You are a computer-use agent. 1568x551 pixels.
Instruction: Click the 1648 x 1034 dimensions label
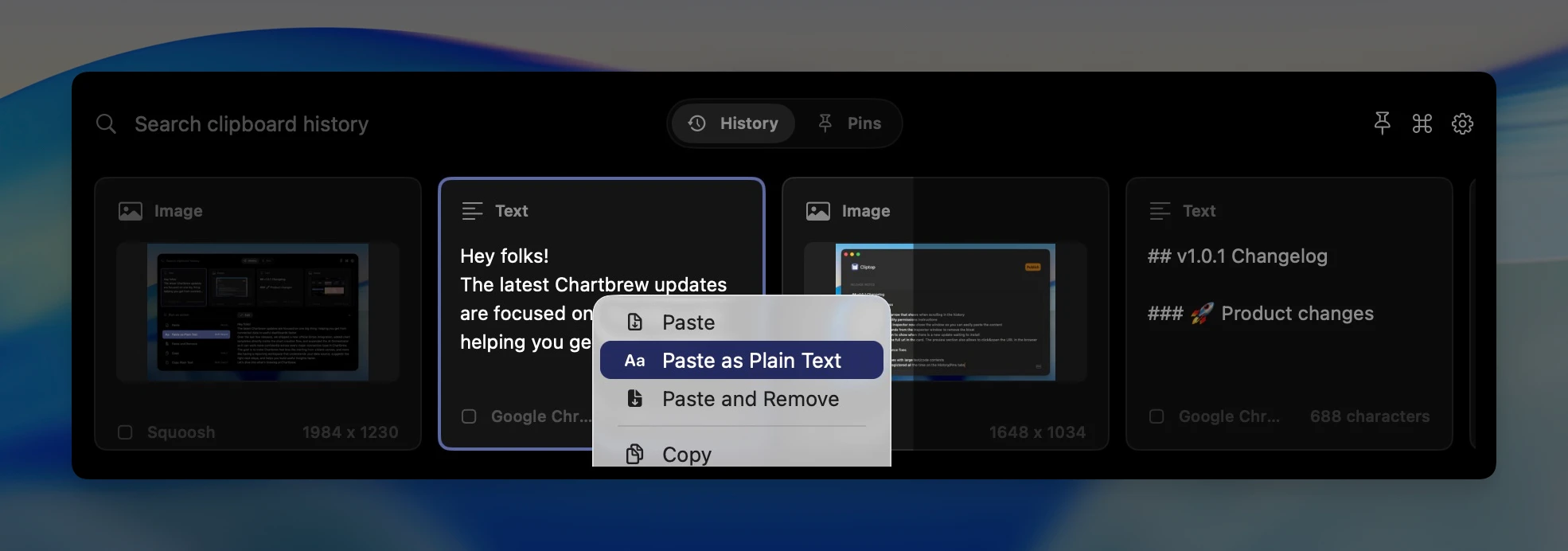(1037, 432)
